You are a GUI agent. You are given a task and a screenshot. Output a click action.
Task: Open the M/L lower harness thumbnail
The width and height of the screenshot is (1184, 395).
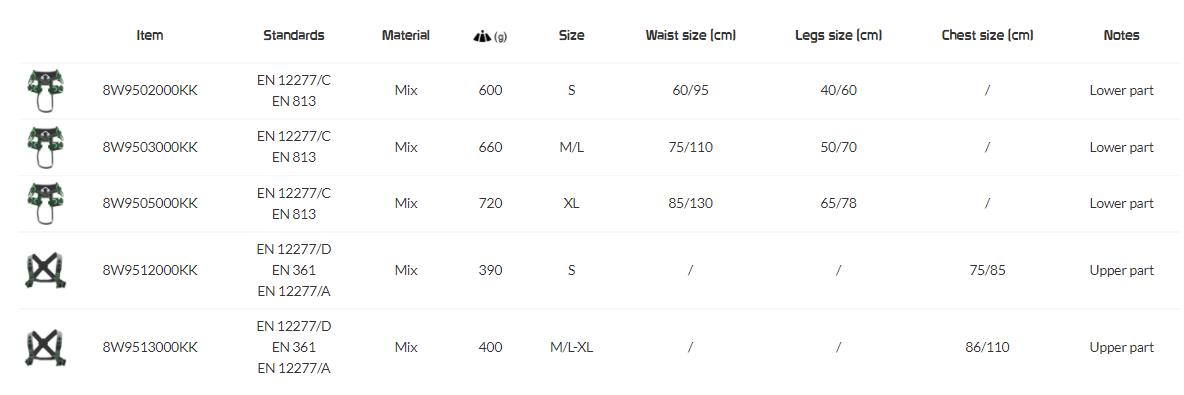pyautogui.click(x=45, y=147)
